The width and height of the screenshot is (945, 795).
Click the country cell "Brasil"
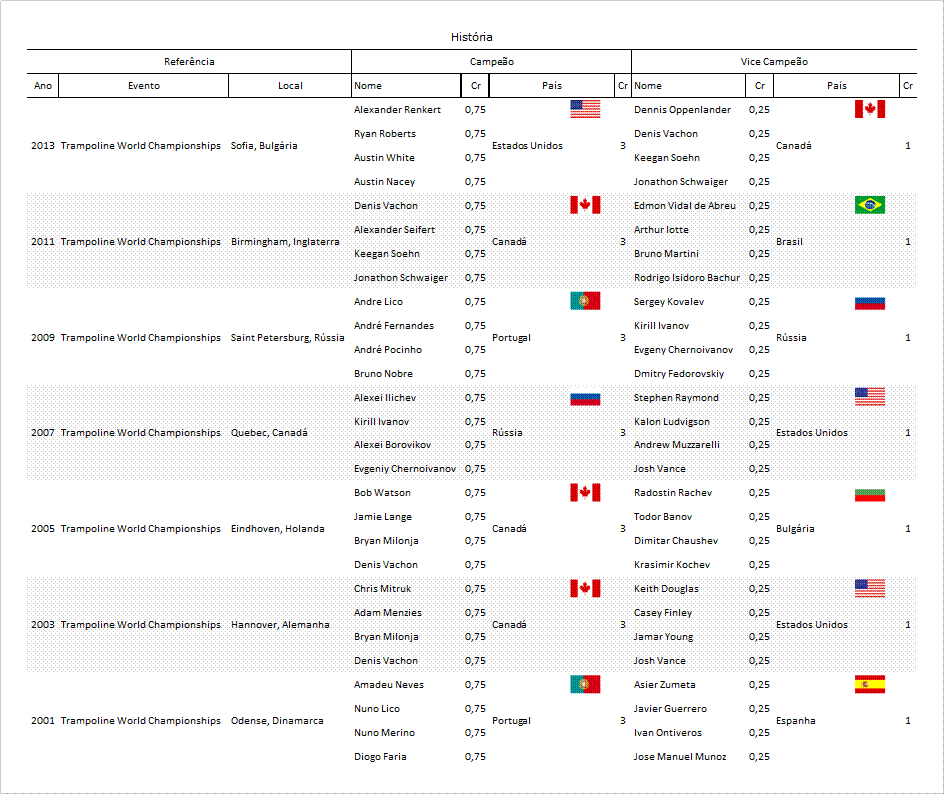point(790,241)
